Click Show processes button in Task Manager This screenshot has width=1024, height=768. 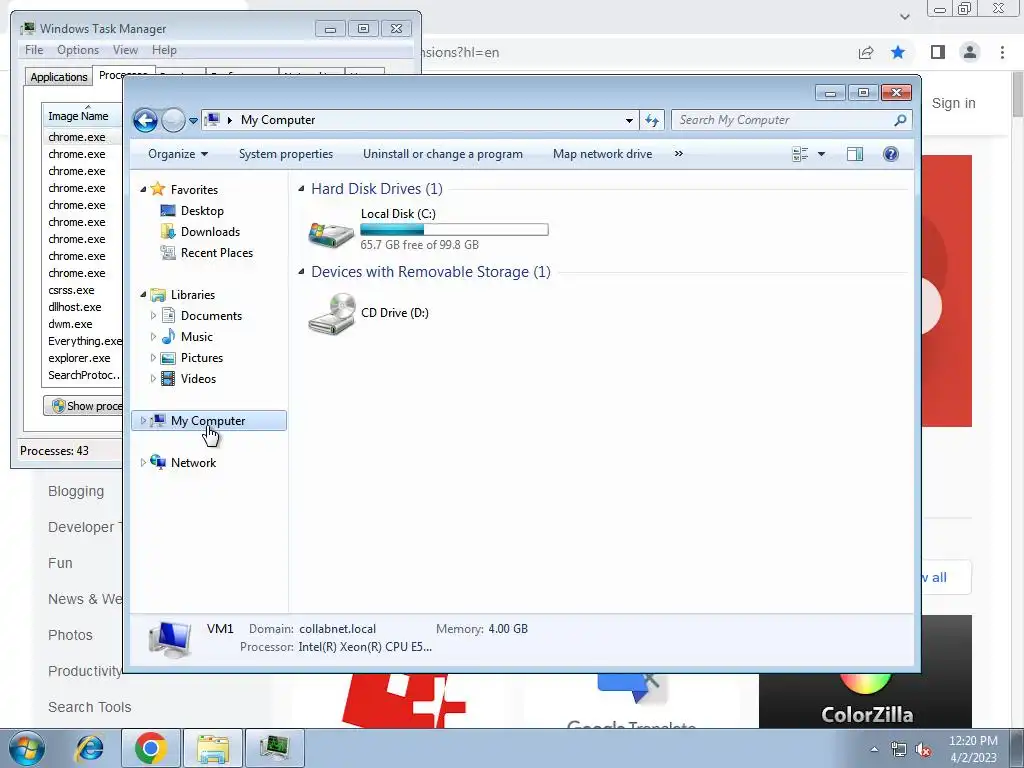click(x=83, y=406)
